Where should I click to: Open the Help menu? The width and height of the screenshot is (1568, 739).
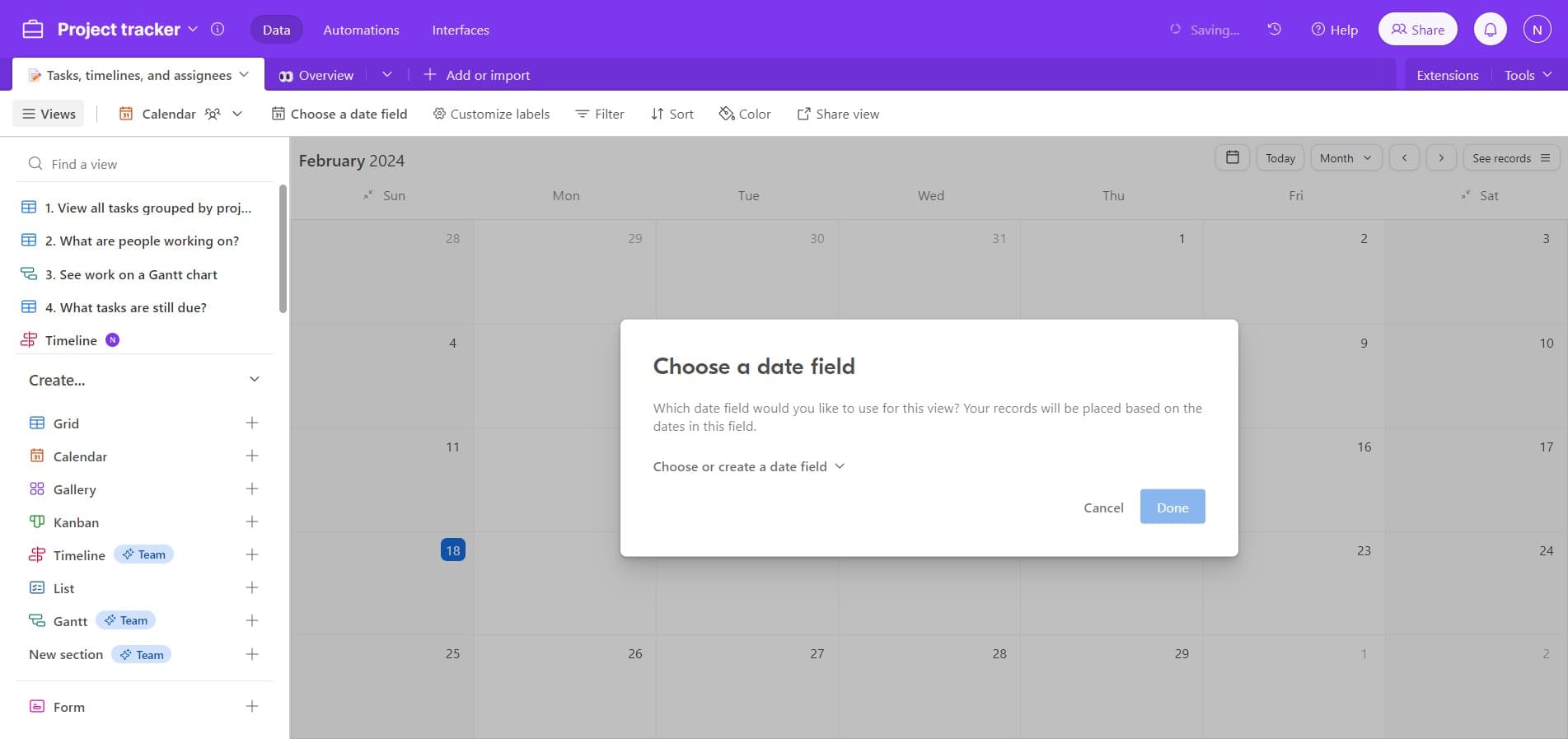tap(1335, 30)
